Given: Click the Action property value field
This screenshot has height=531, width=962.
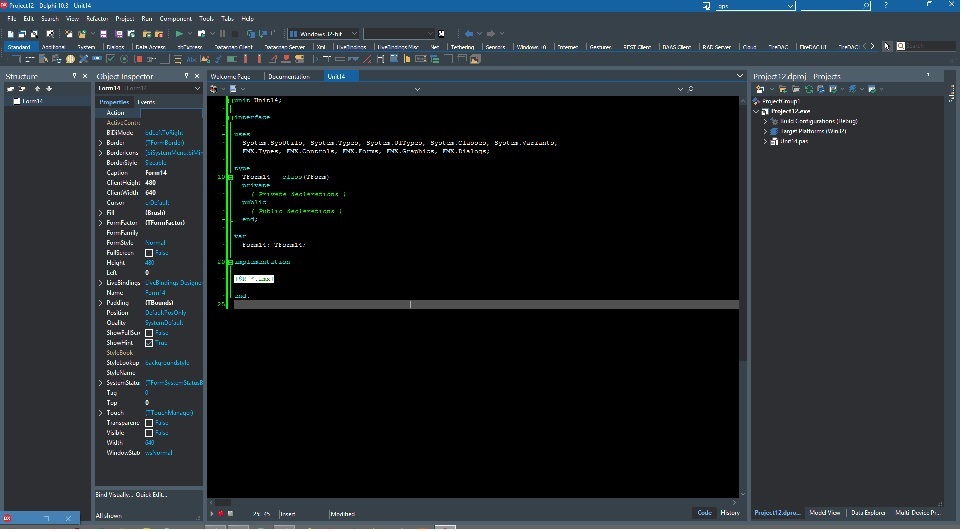Looking at the screenshot, I should tap(171, 113).
